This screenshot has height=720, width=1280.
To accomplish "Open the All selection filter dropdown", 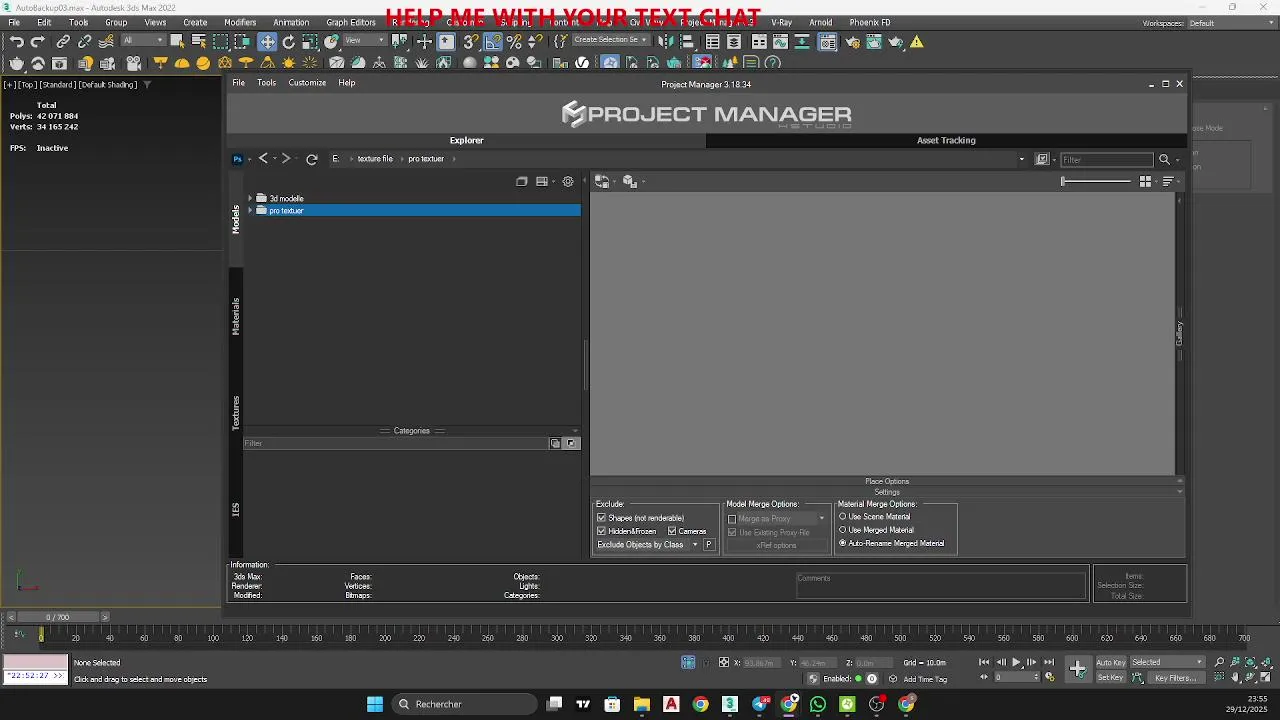I will pyautogui.click(x=143, y=41).
